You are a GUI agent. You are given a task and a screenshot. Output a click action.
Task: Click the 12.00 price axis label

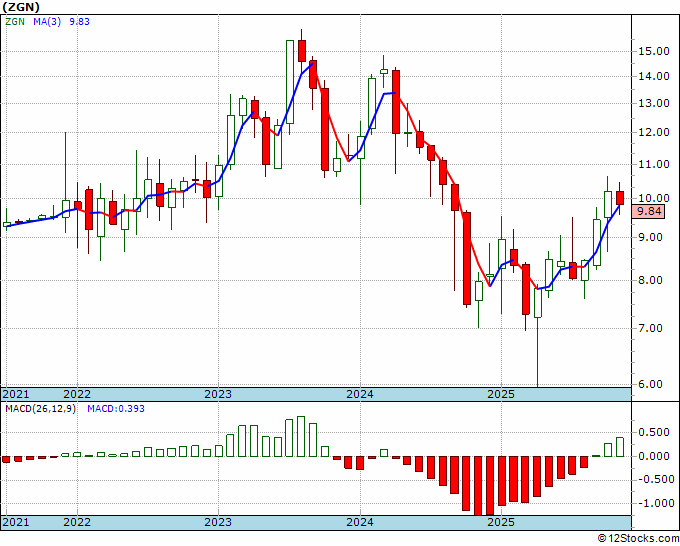point(654,132)
